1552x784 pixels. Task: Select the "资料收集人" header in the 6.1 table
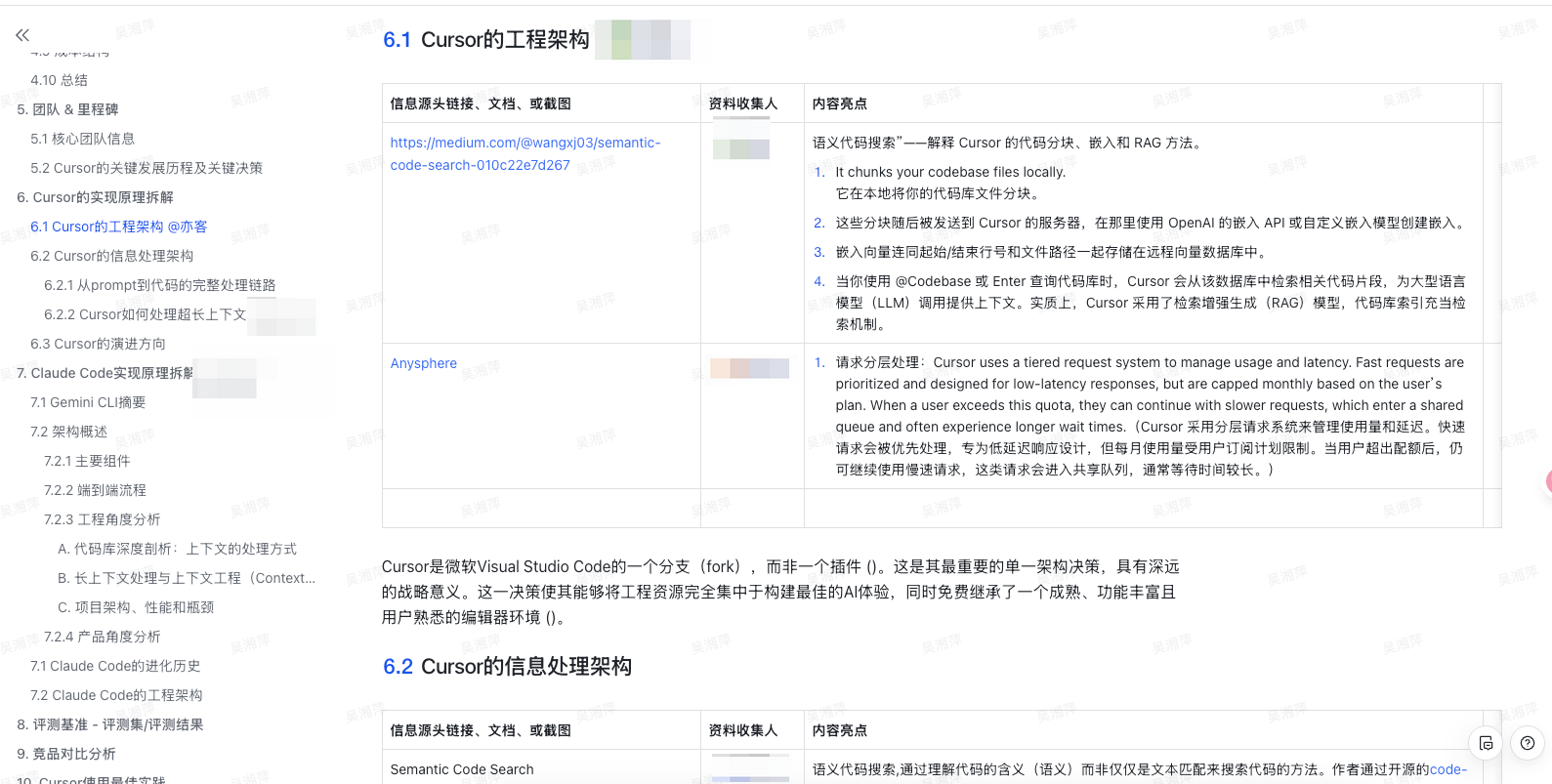point(743,103)
